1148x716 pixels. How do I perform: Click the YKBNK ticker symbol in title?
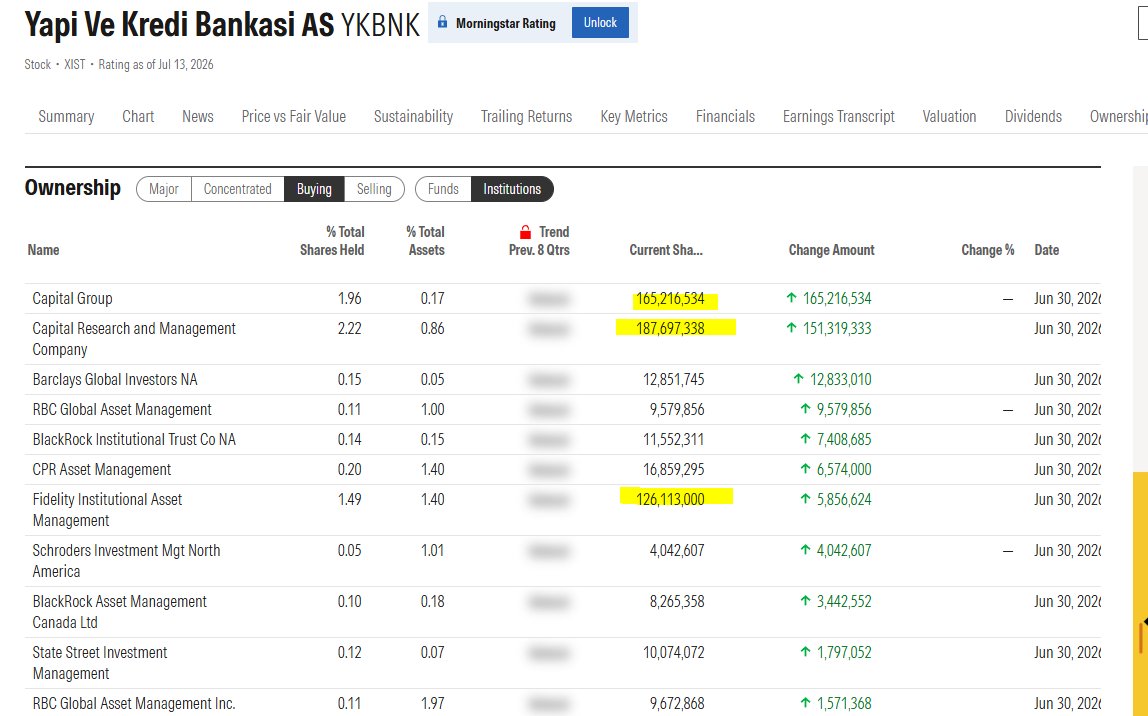coord(380,26)
